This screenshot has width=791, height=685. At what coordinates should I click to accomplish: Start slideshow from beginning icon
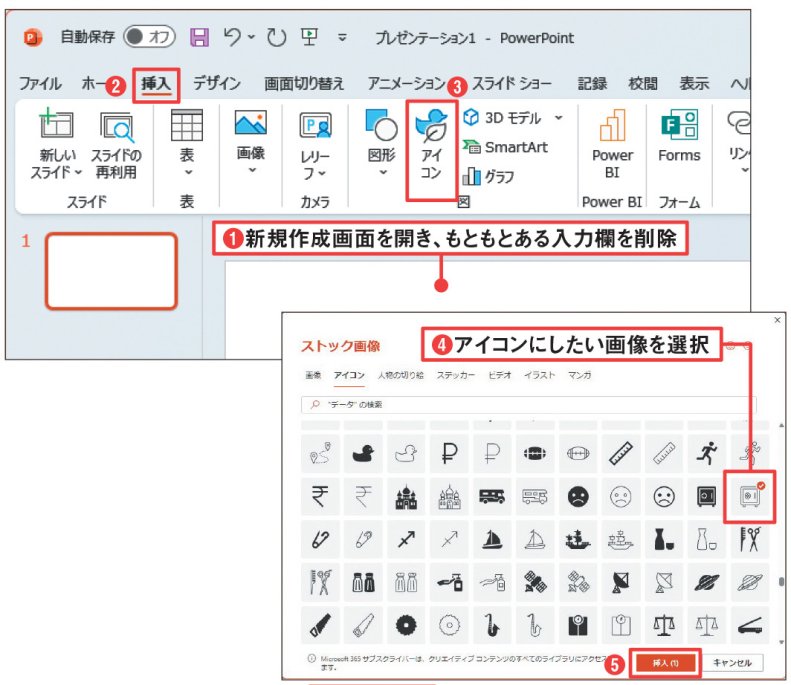(x=309, y=37)
